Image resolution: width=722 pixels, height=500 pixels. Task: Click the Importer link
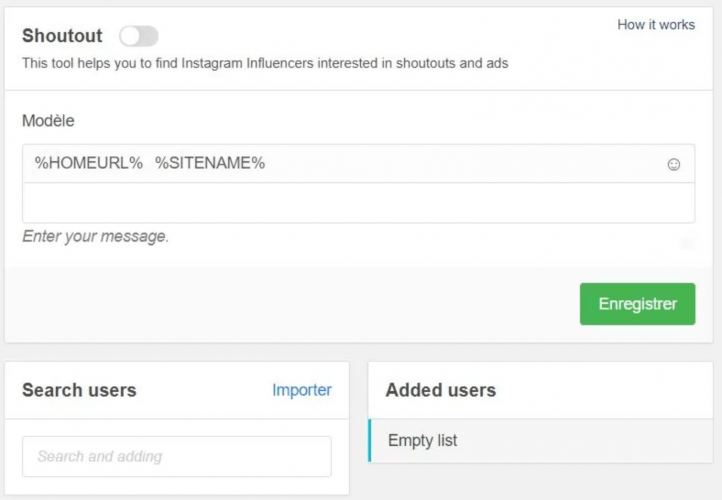tap(302, 390)
